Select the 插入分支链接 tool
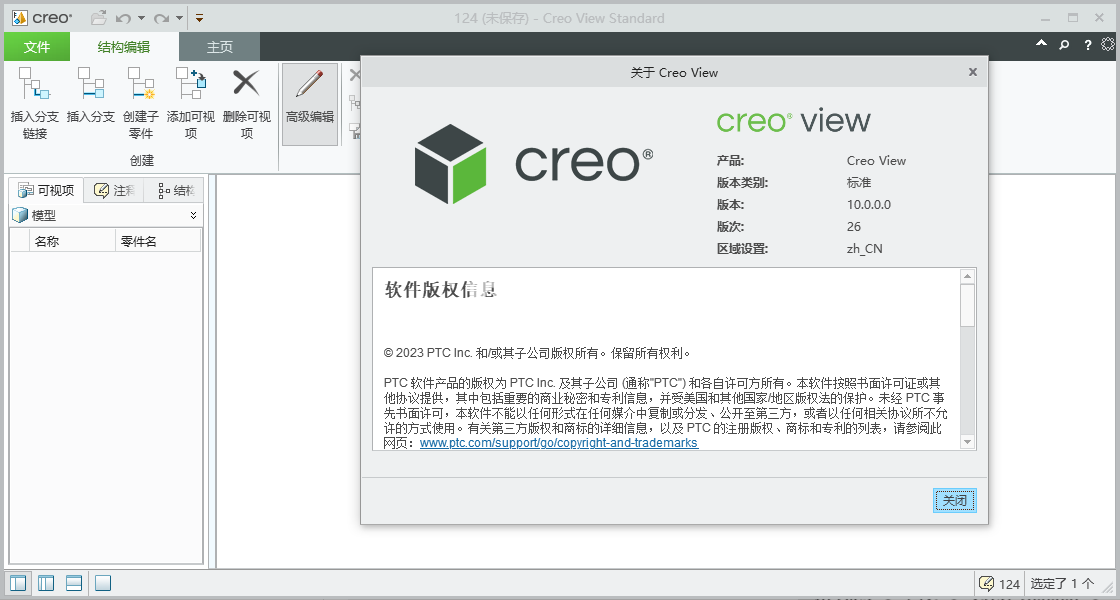The width and height of the screenshot is (1120, 600). [x=35, y=104]
